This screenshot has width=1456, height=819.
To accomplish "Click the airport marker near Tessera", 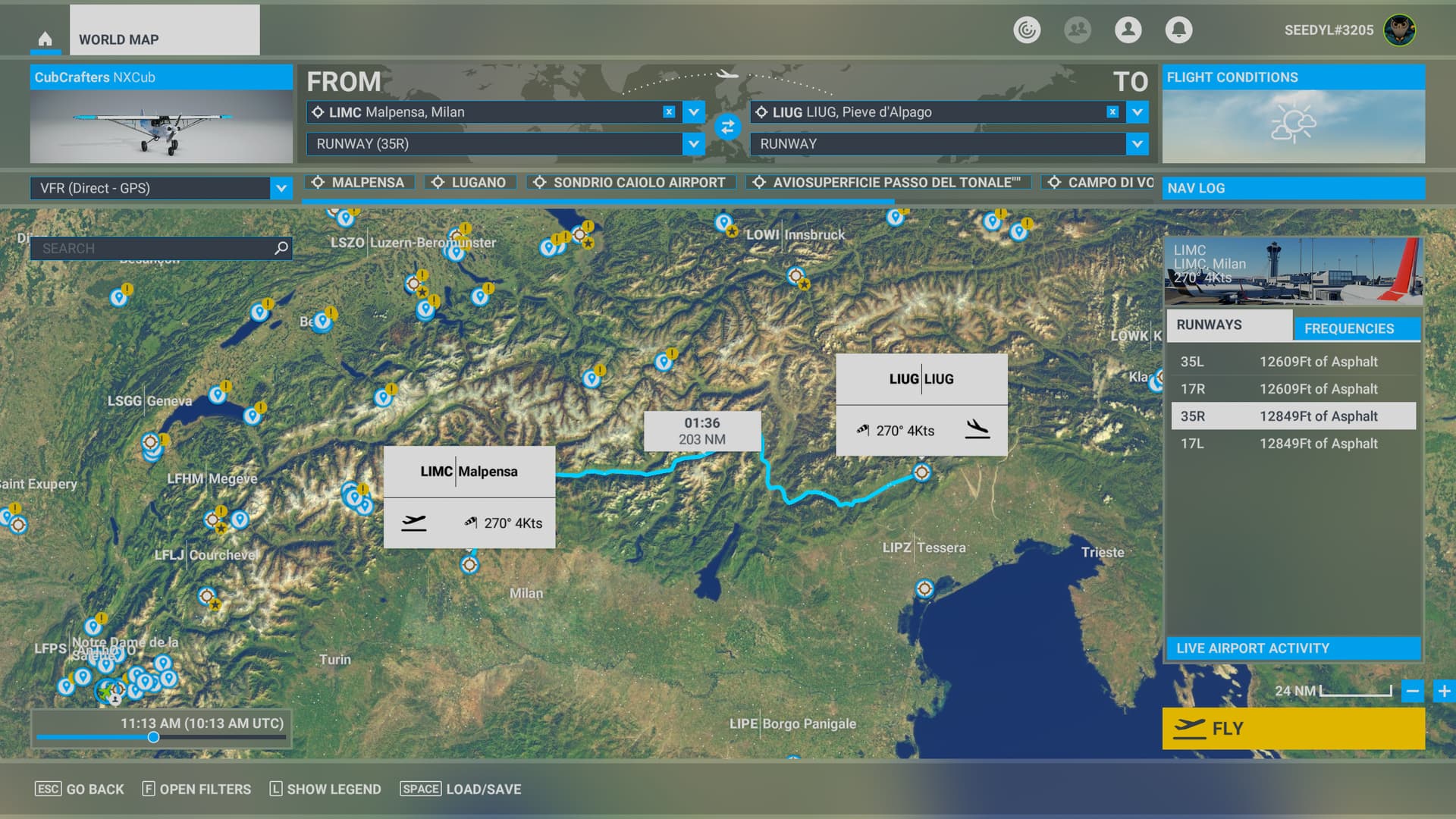I will tap(924, 588).
